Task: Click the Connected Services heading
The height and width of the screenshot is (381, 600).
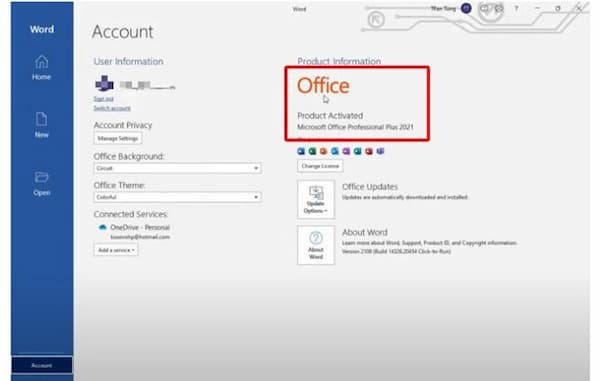Action: pyautogui.click(x=131, y=214)
